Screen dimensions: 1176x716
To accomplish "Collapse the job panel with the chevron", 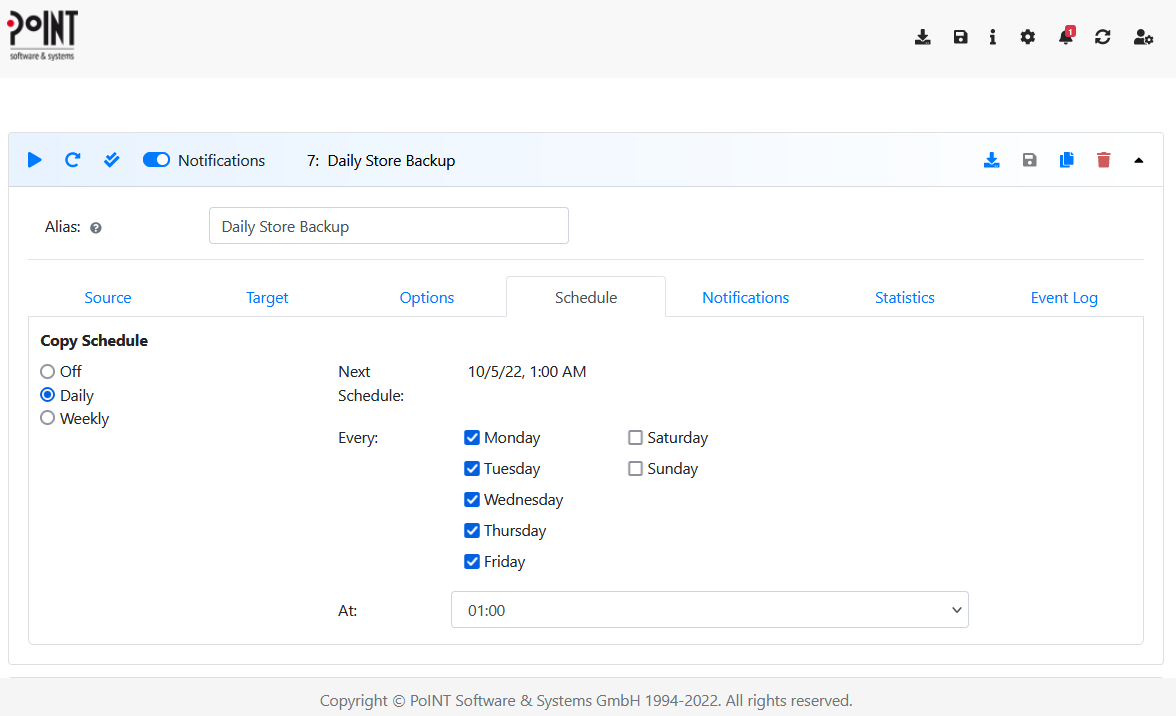I will pyautogui.click(x=1138, y=159).
